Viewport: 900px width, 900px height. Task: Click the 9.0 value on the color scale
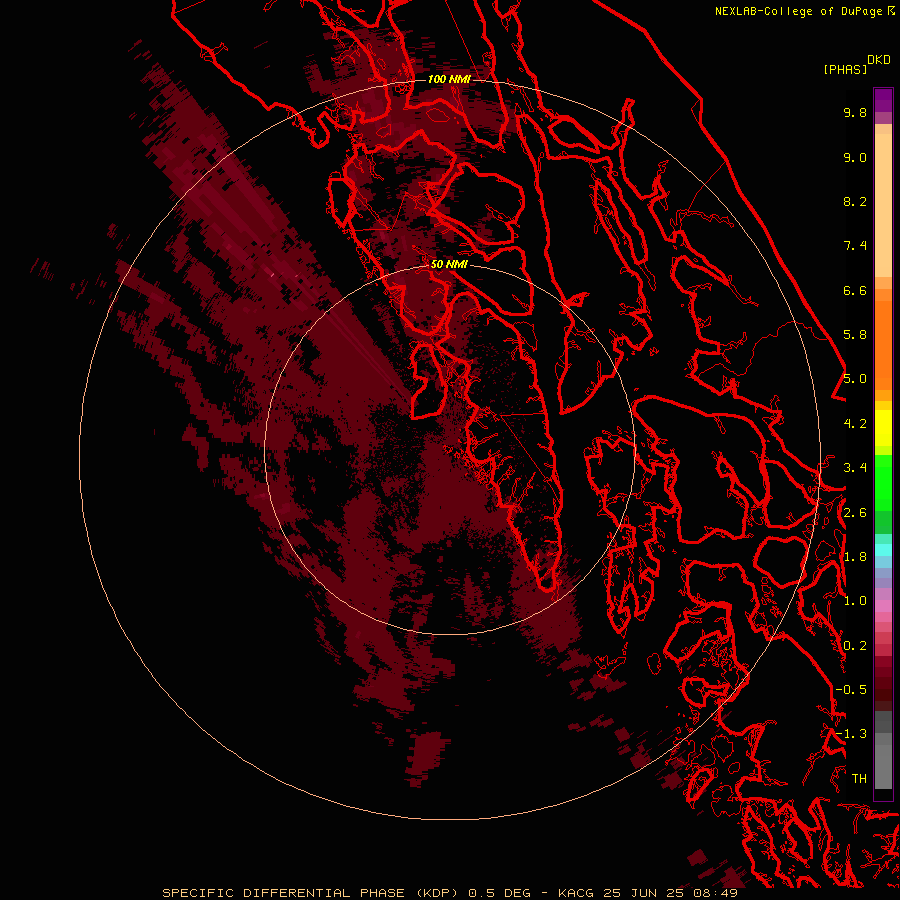click(x=855, y=157)
